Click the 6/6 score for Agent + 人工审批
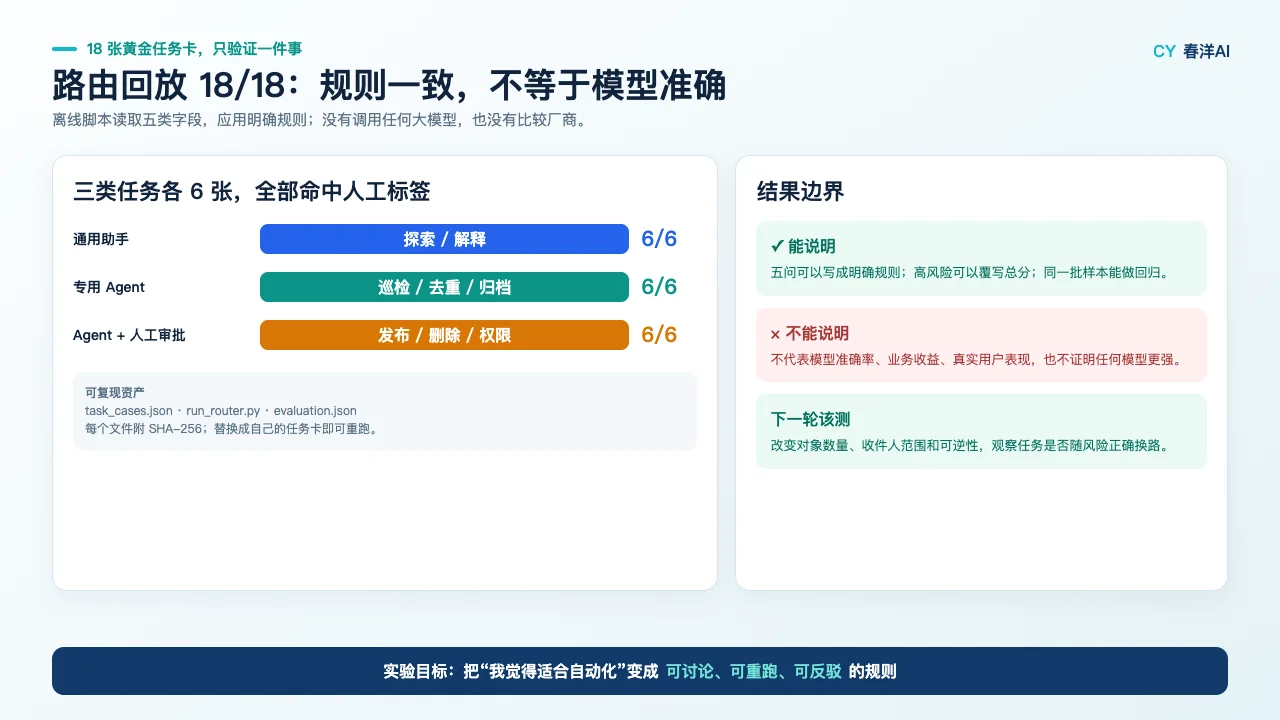This screenshot has width=1280, height=720. (659, 335)
